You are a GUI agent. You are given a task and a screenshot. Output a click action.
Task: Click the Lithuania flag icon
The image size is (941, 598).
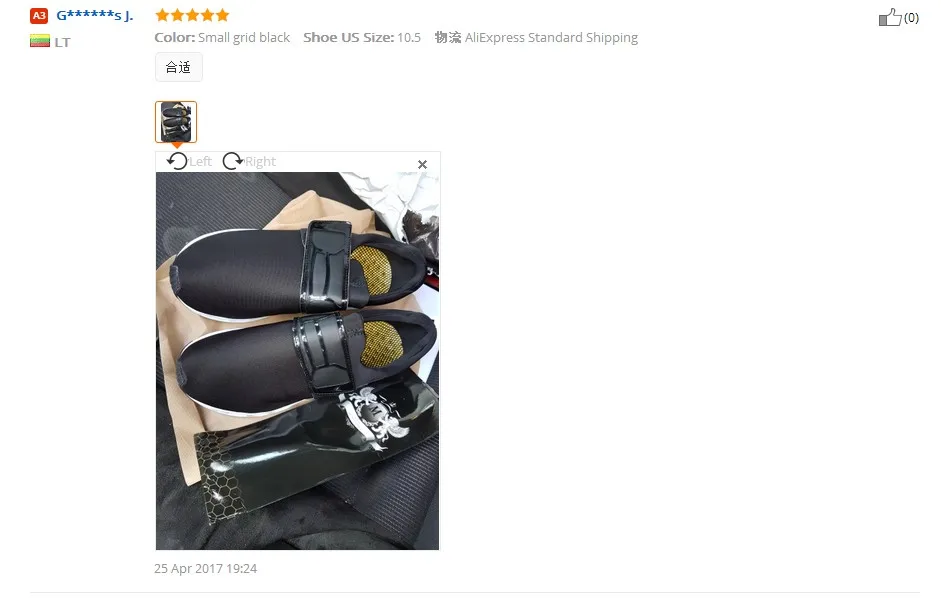tap(40, 41)
